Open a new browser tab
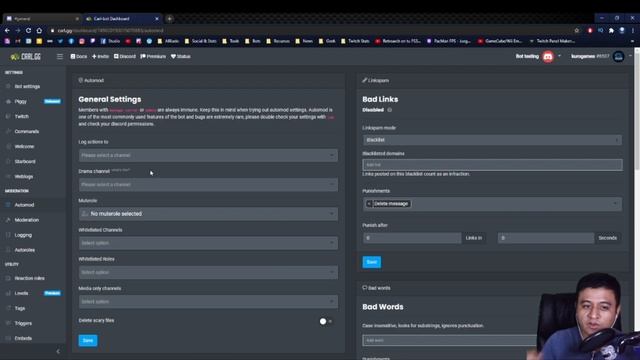This screenshot has height=360, width=640. point(169,19)
